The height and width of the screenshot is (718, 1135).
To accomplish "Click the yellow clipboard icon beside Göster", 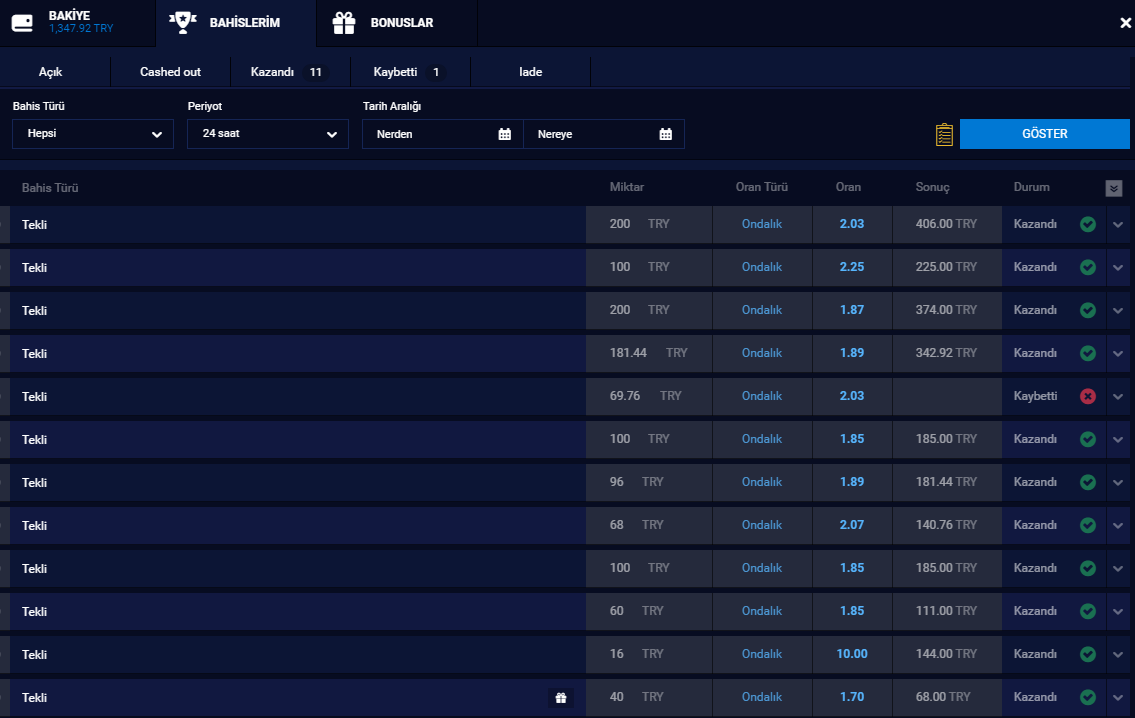I will (x=944, y=134).
